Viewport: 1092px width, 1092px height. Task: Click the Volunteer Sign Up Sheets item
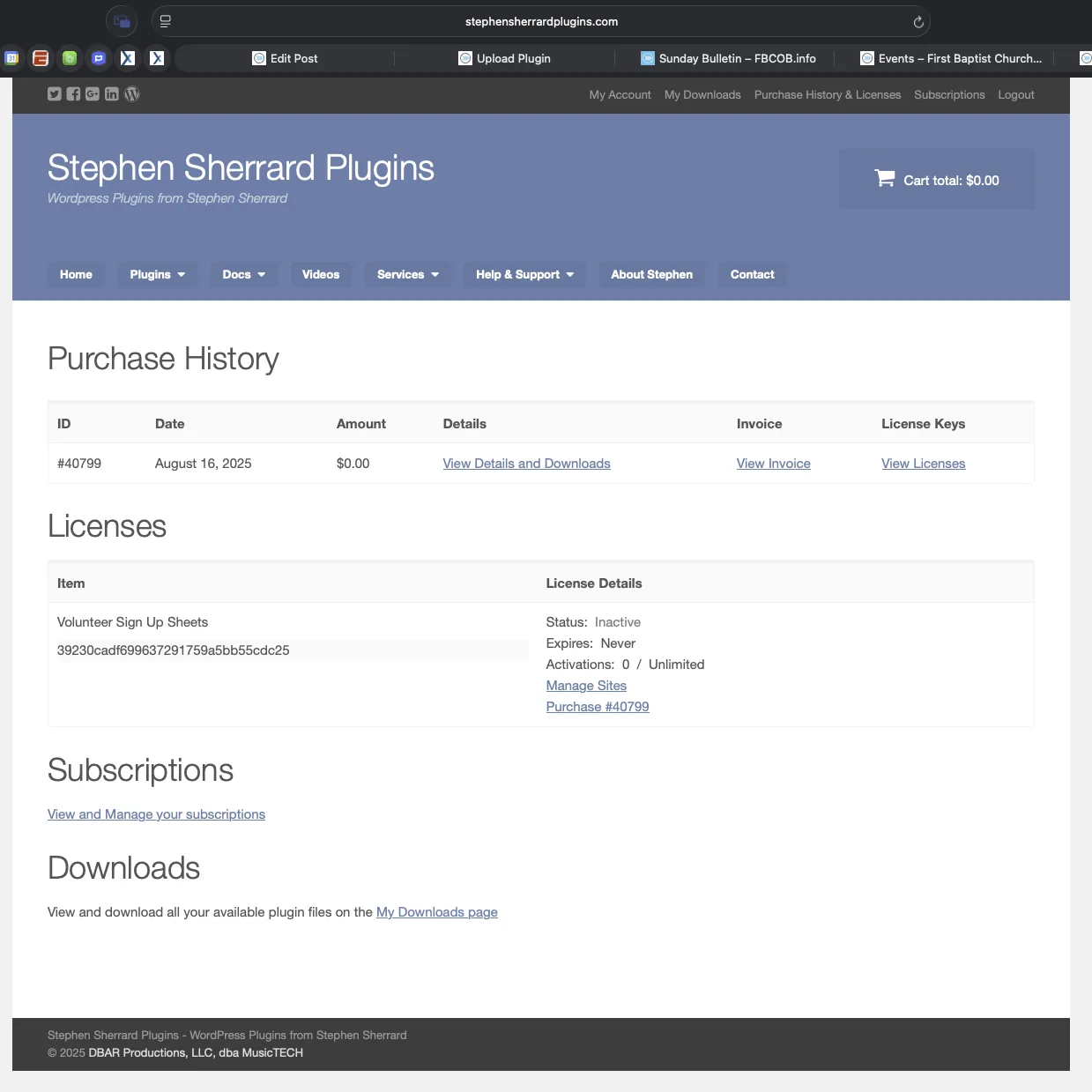(x=133, y=622)
